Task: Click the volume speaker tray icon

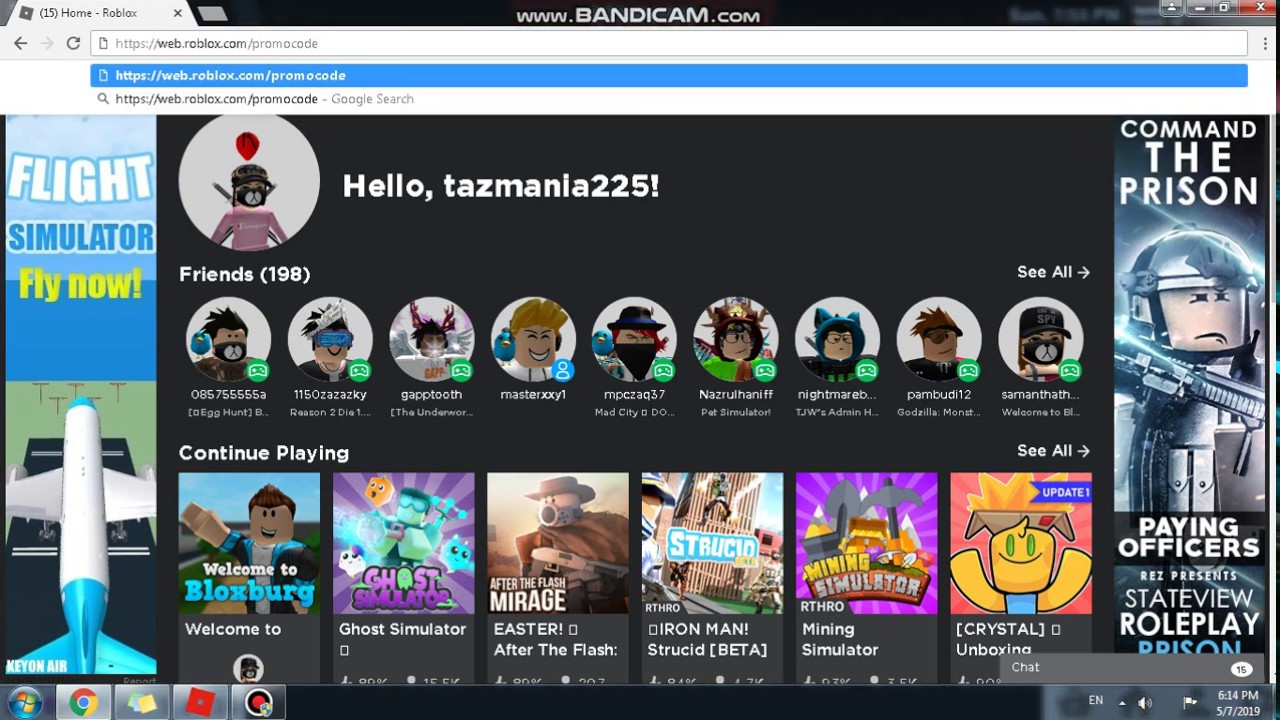Action: [1146, 703]
